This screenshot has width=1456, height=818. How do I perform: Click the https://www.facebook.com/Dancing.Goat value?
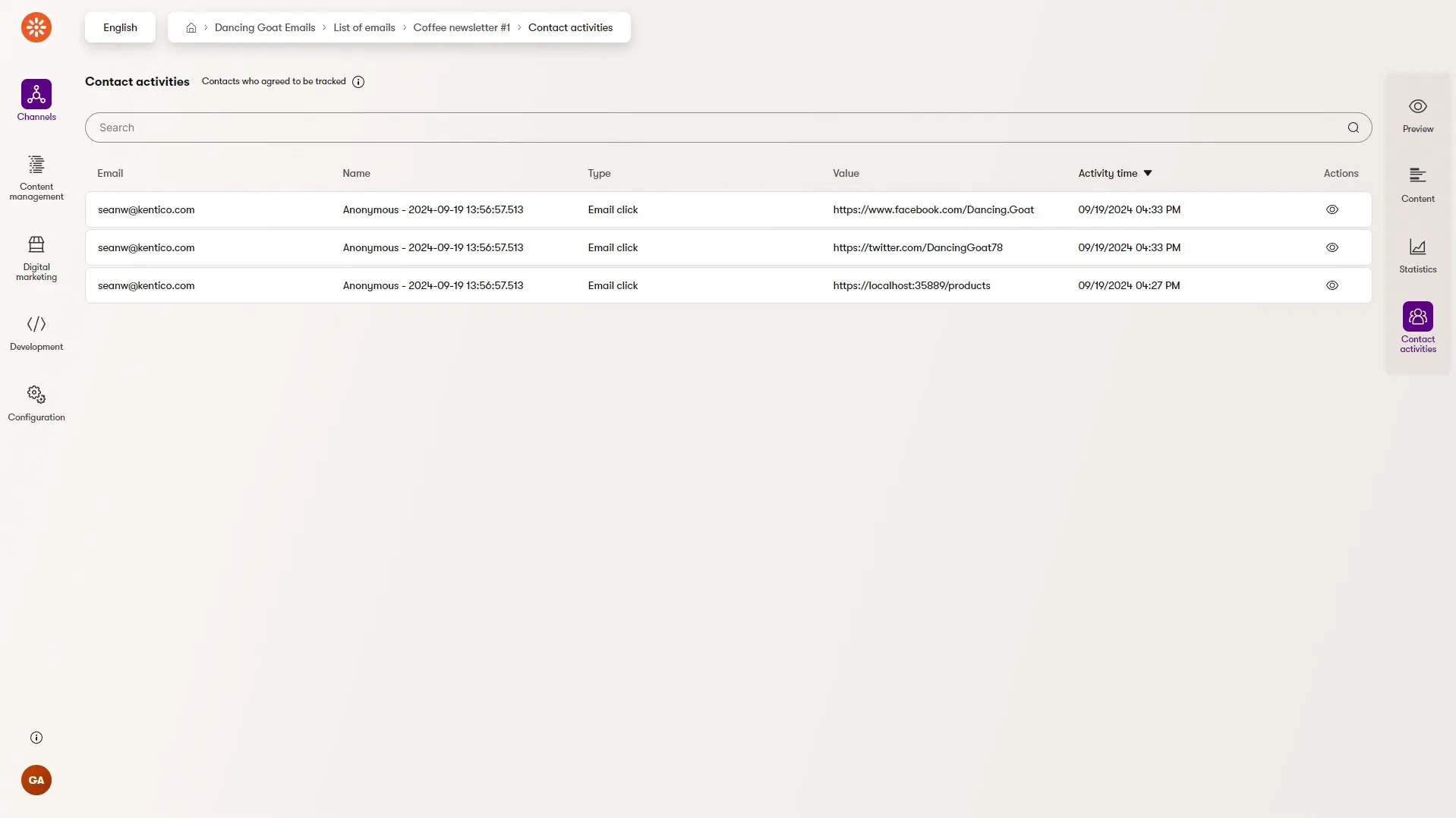933,209
